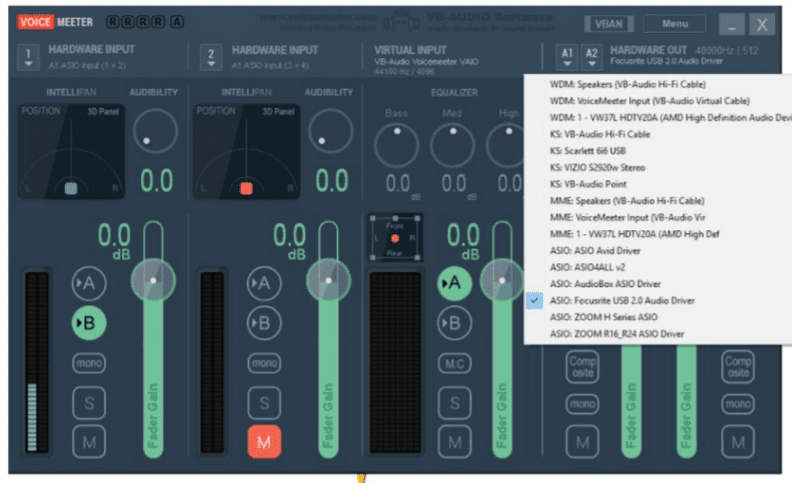Solo Hardware Input 2 strip
The image size is (792, 483).
[x=264, y=403]
